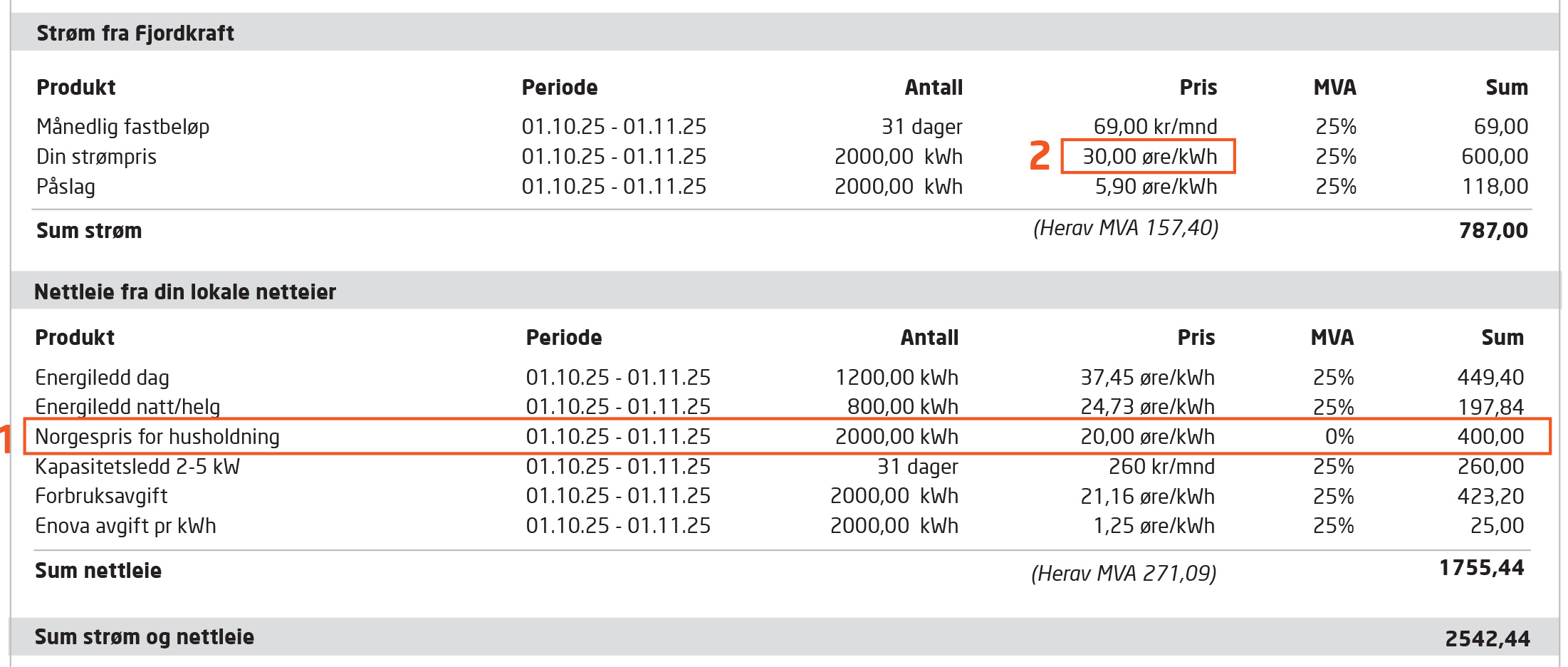Click the orange annotation number 1 at left edge
The width and height of the screenshot is (1568, 667).
6,438
